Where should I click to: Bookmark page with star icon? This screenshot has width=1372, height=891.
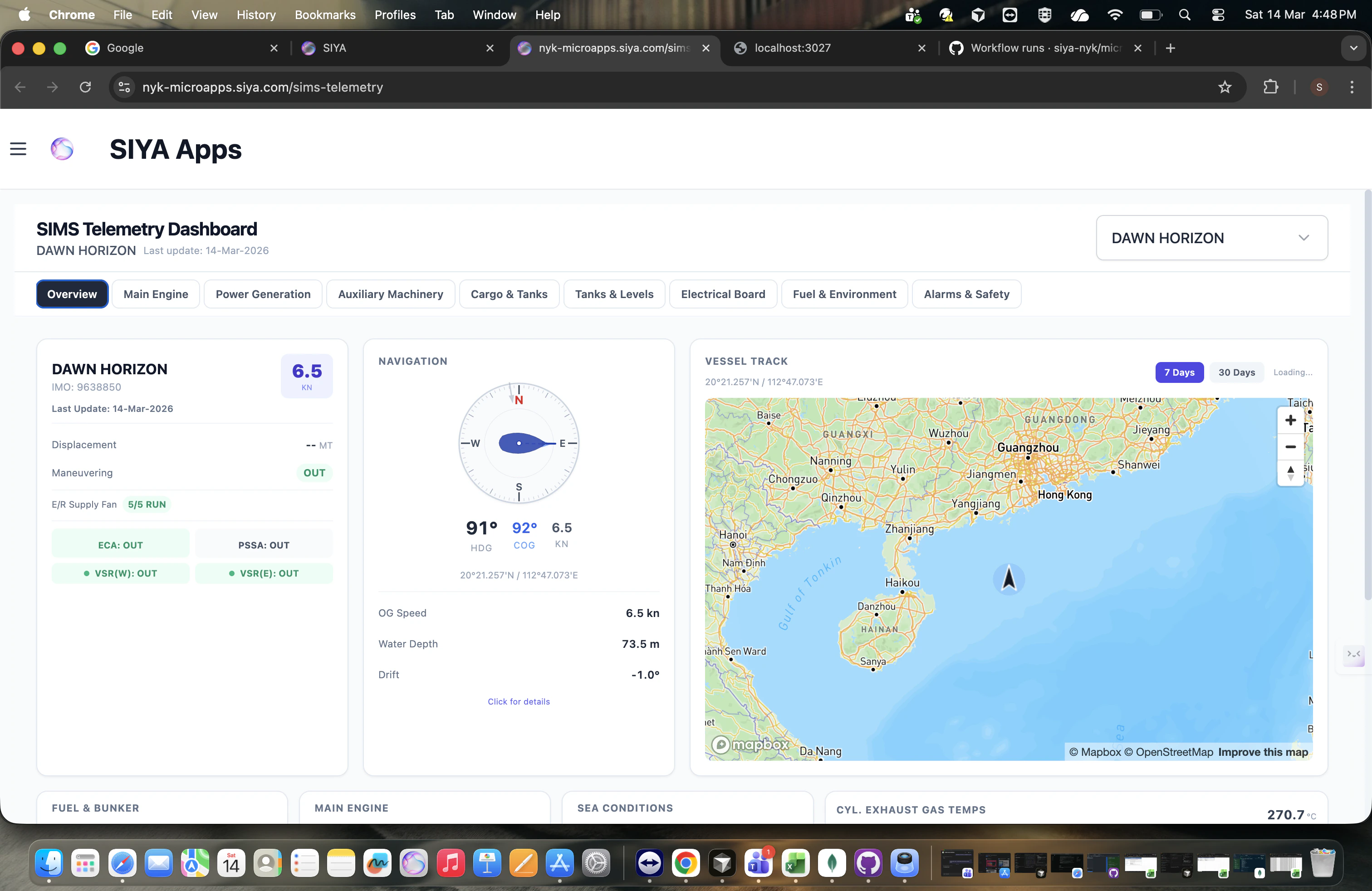coord(1225,87)
